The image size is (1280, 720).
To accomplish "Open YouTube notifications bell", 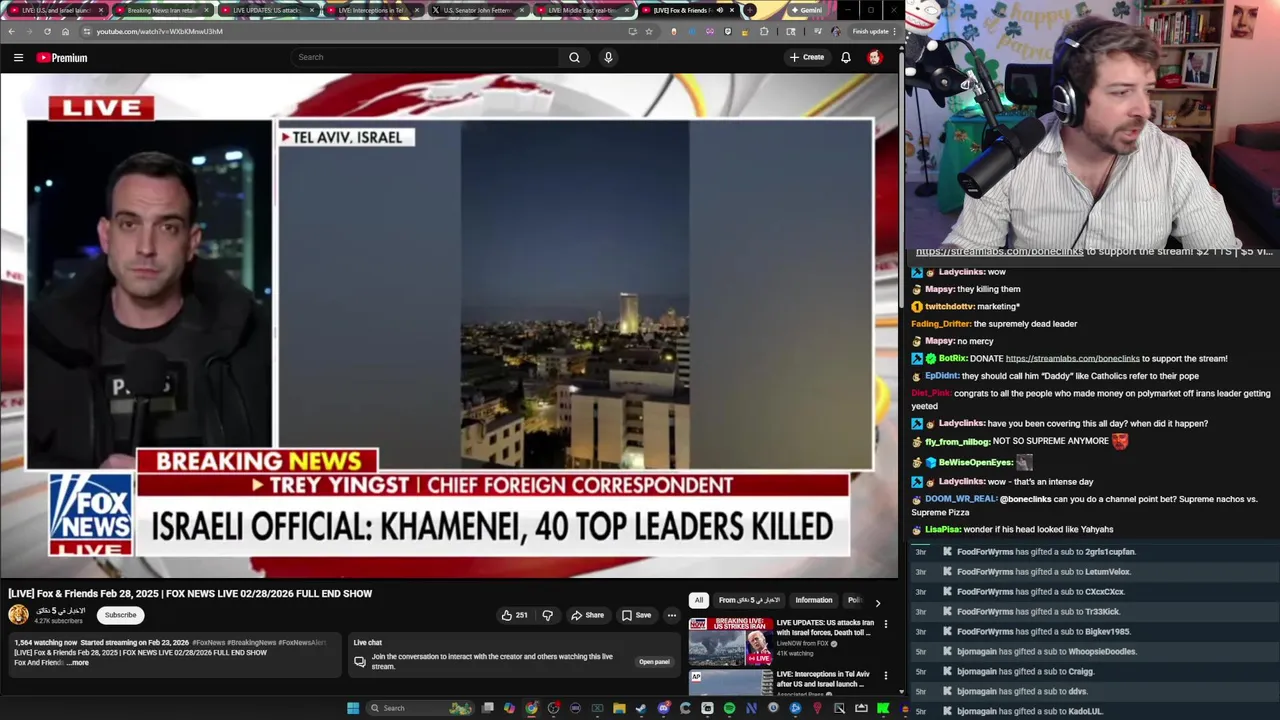I will [846, 57].
